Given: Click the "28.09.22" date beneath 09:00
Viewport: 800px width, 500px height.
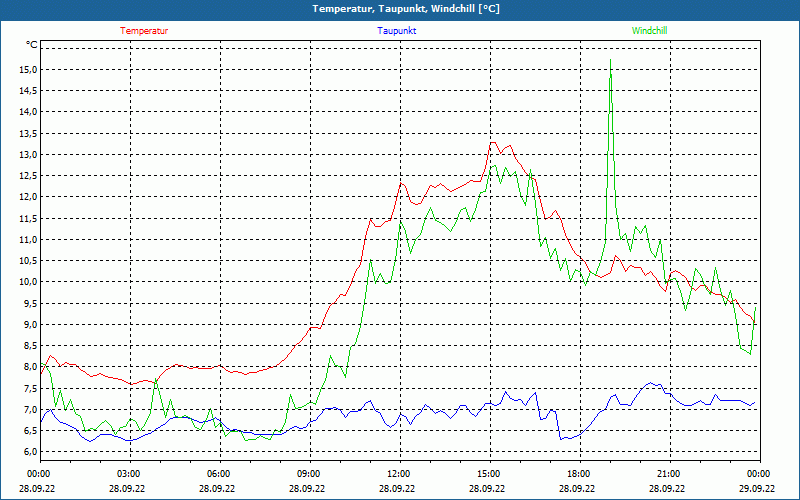Looking at the screenshot, I should point(307,488).
